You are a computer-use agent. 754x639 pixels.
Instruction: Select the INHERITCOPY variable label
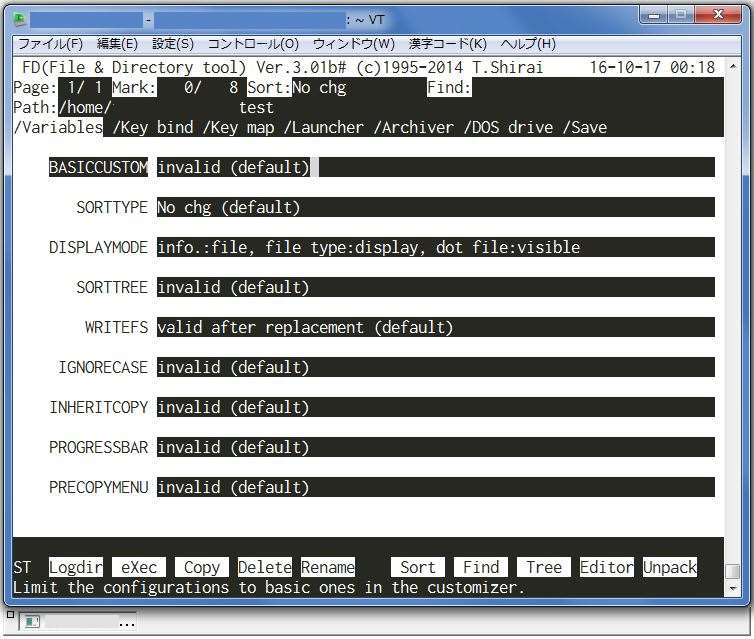(98, 407)
